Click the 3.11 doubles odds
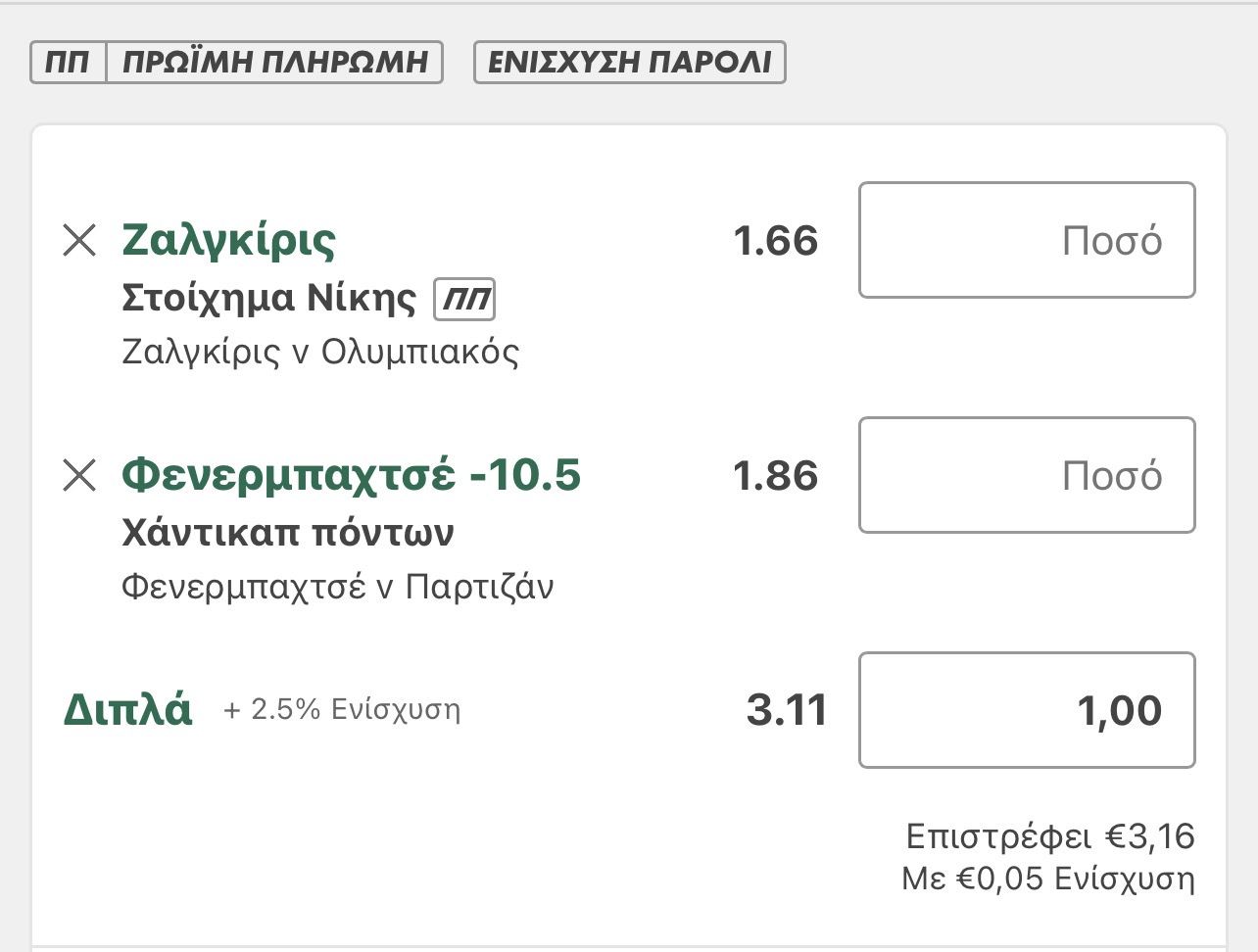Image resolution: width=1258 pixels, height=952 pixels. (787, 710)
